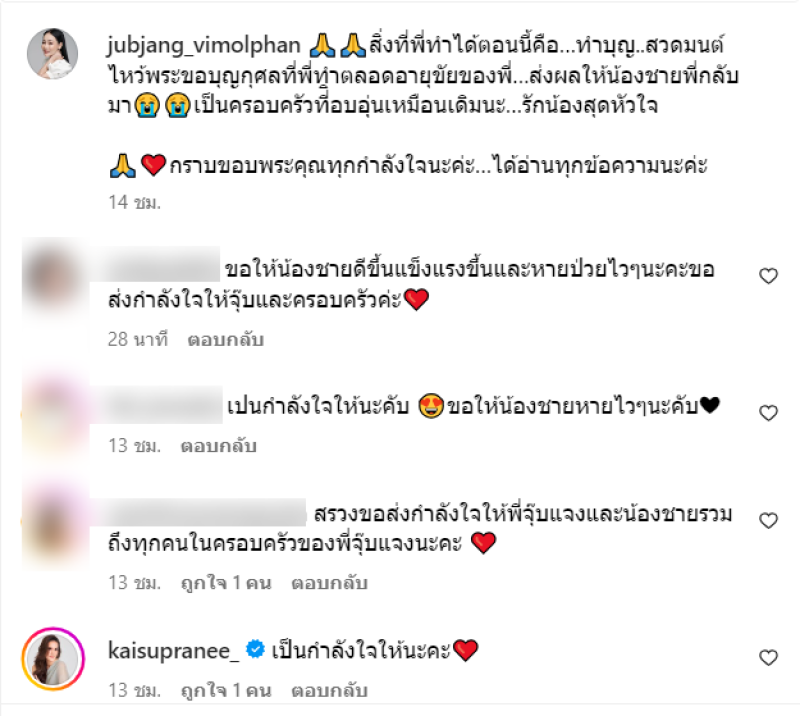Reply to kaisupranee_'s comment
This screenshot has height=716, width=800.
coord(330,690)
